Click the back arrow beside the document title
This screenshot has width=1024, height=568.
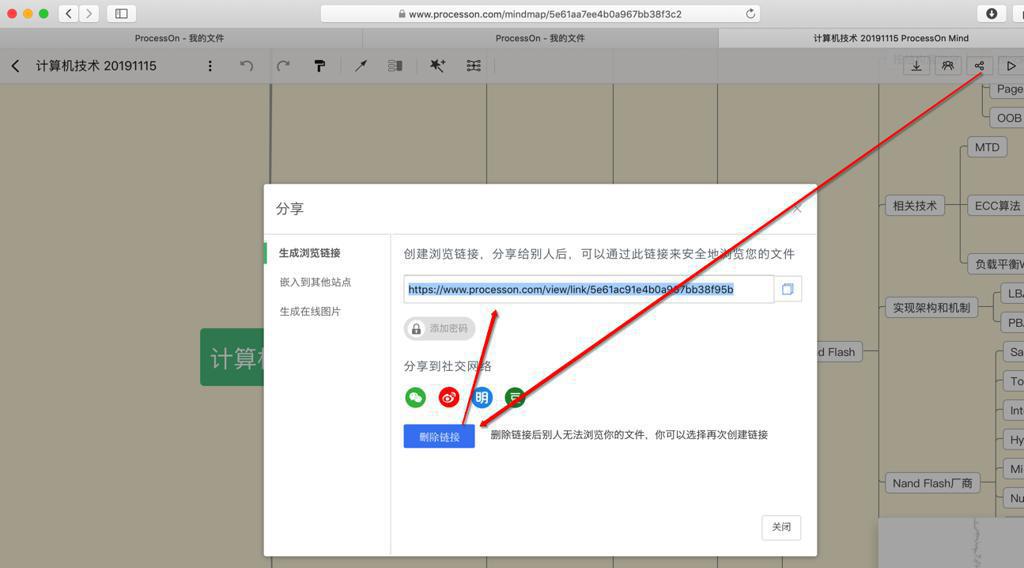pos(15,66)
